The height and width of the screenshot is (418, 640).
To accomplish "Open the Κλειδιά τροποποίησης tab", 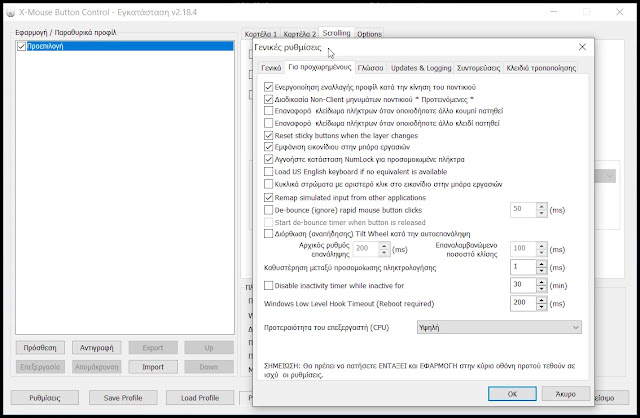I will pyautogui.click(x=541, y=68).
